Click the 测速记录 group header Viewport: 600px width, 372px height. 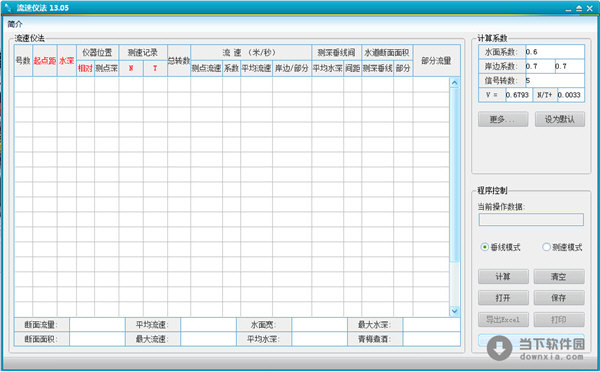click(143, 52)
